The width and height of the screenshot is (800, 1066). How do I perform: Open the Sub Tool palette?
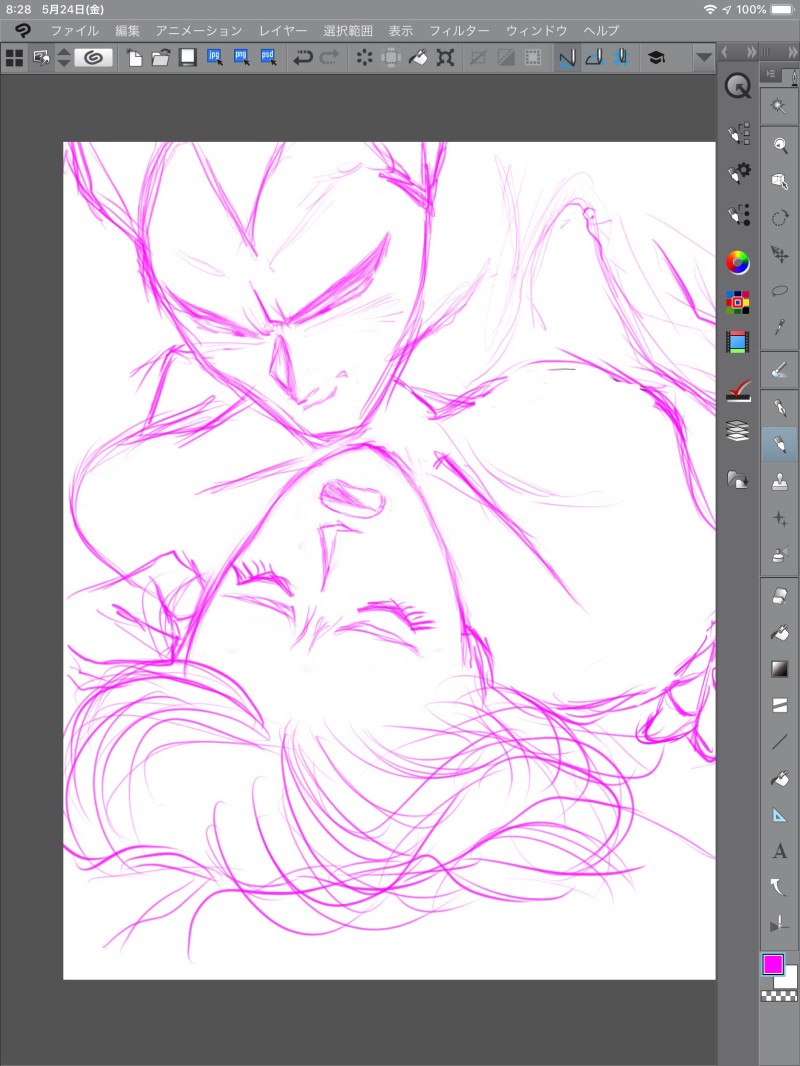(x=738, y=134)
